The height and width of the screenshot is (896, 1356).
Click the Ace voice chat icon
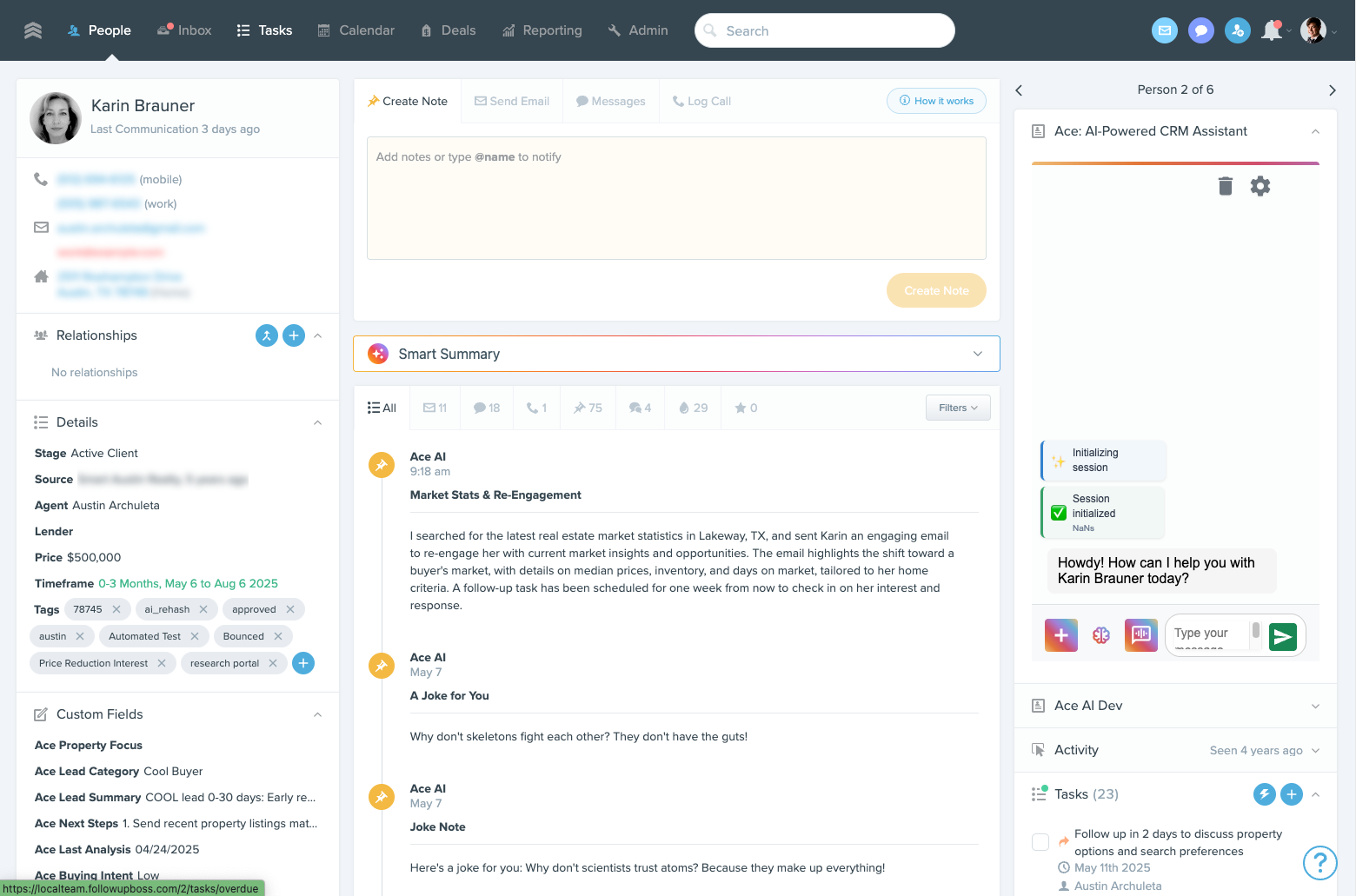pyautogui.click(x=1141, y=635)
